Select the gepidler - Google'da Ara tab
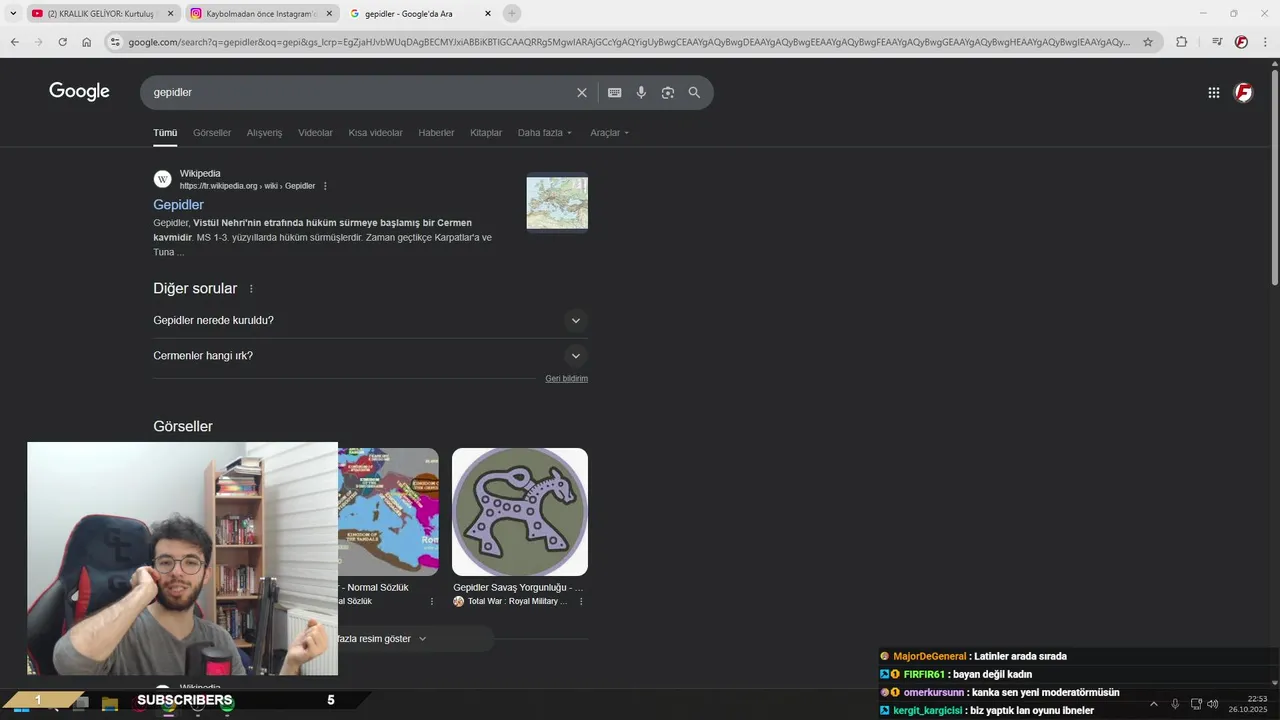 [x=420, y=13]
